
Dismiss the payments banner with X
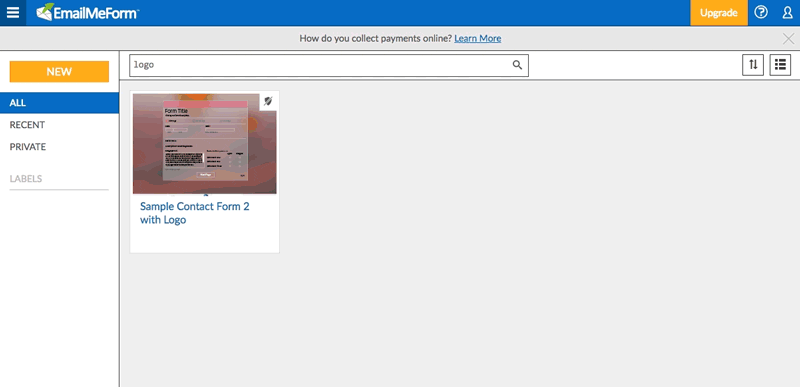click(788, 39)
